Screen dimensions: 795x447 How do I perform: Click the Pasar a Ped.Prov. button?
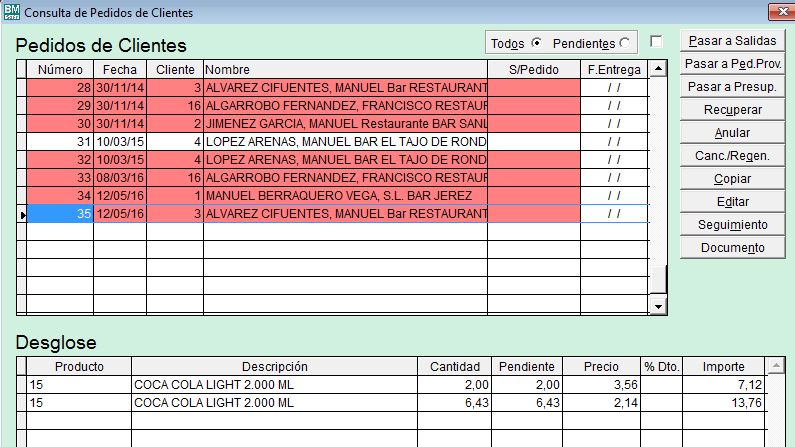(733, 64)
